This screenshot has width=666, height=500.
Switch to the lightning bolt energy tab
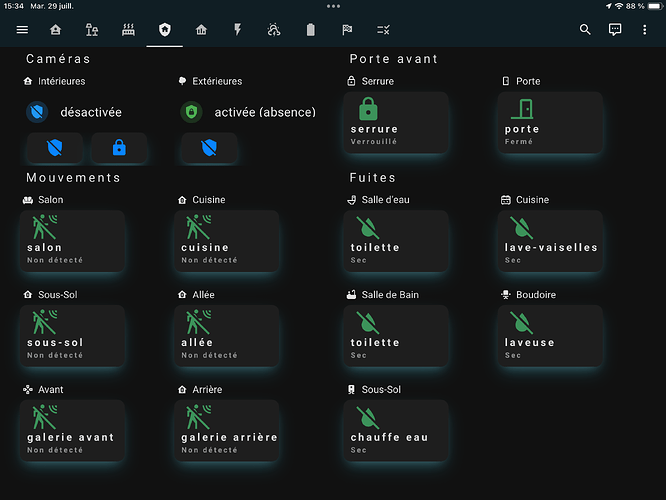(238, 30)
